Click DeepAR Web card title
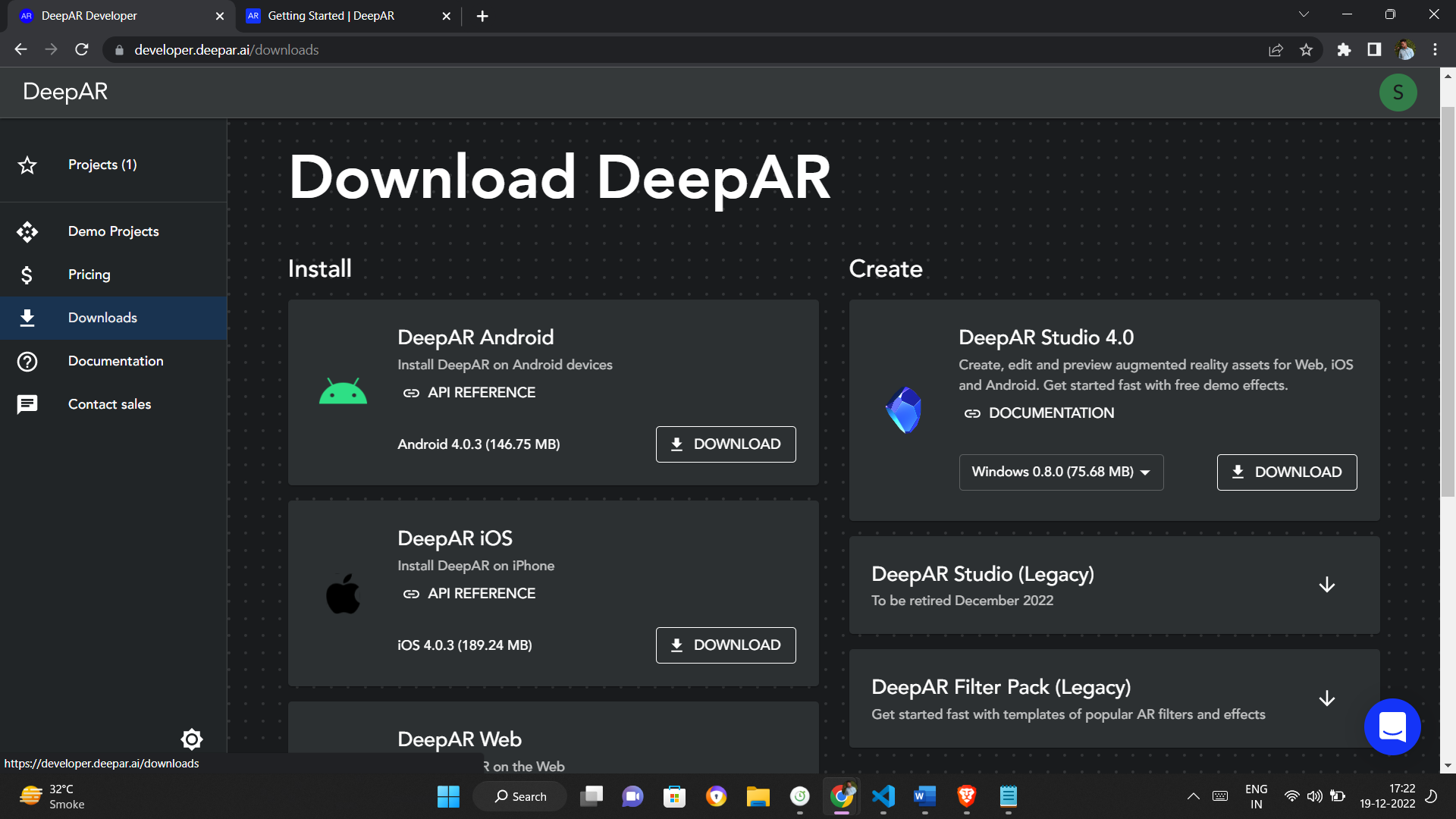 point(460,739)
